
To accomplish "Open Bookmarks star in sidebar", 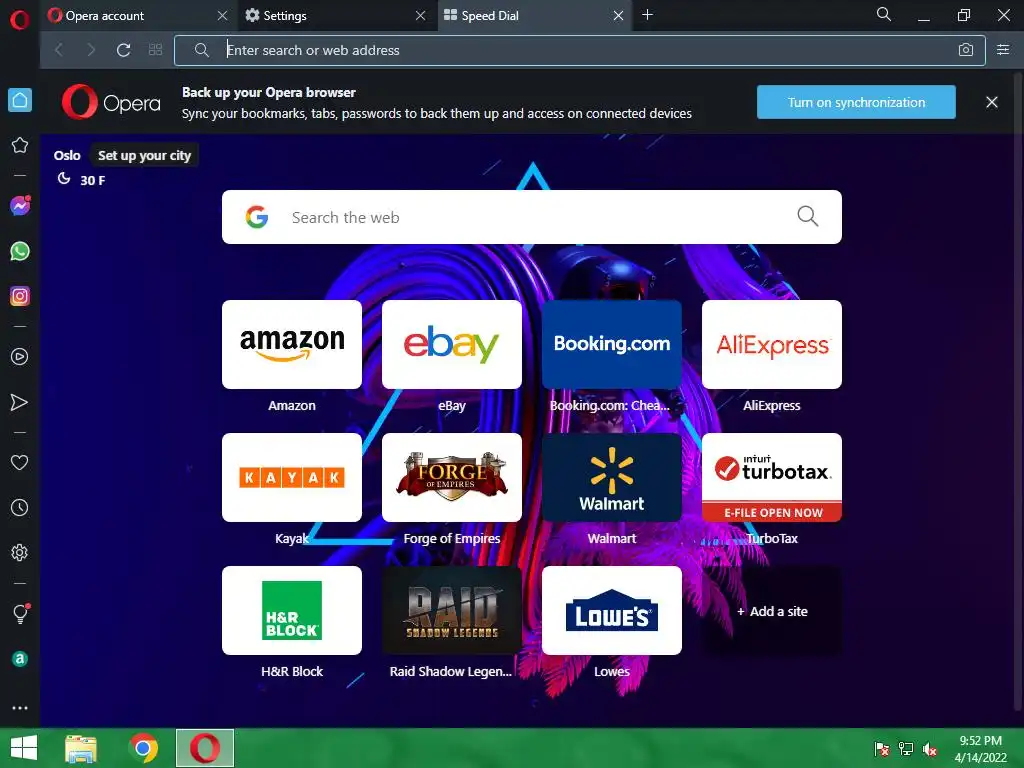I will [x=20, y=145].
